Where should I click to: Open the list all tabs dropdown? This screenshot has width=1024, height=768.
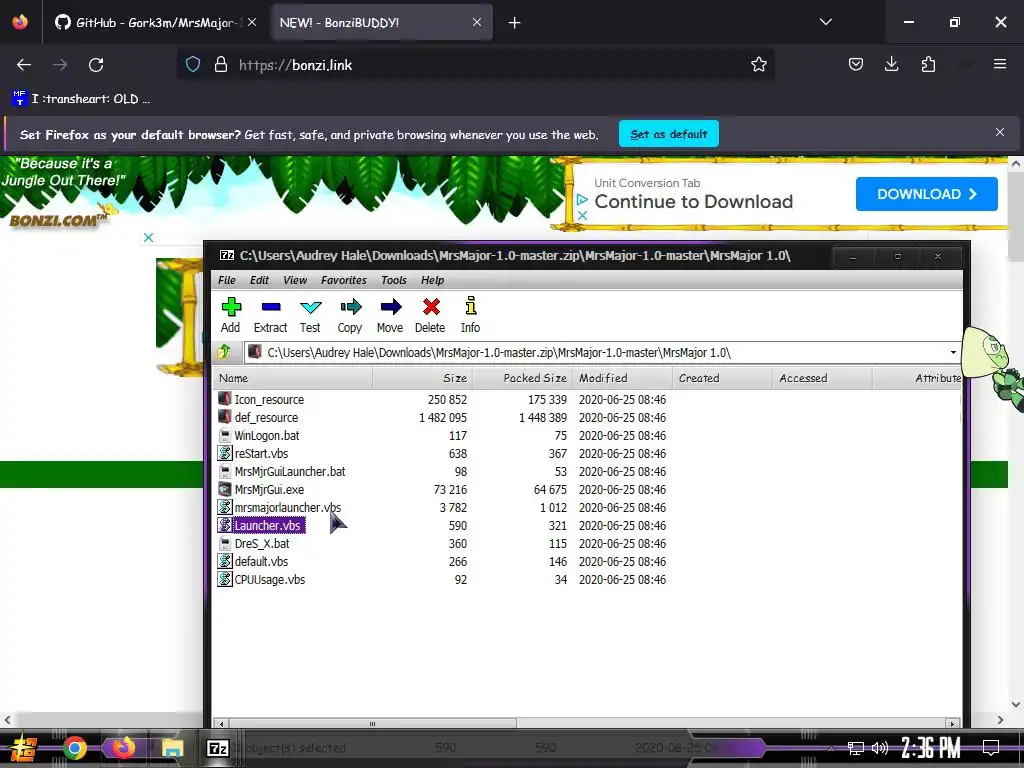pos(825,22)
